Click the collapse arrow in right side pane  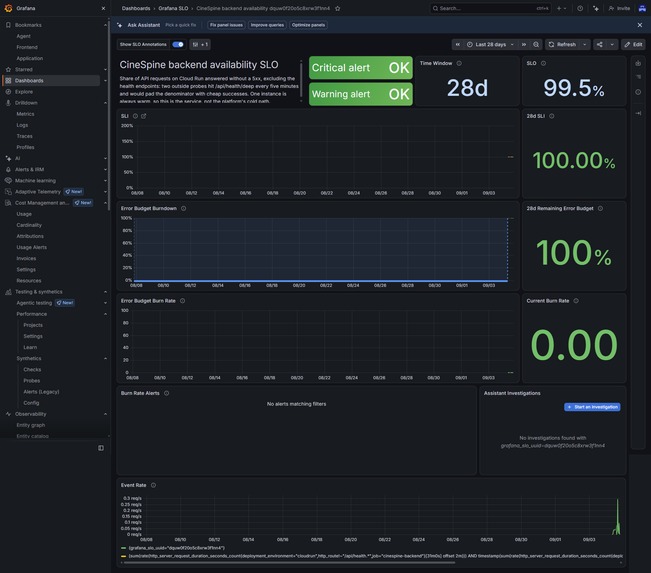point(638,113)
